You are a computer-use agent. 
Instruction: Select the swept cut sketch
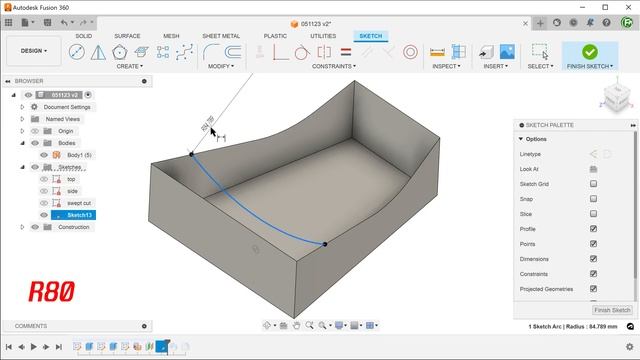coord(79,203)
